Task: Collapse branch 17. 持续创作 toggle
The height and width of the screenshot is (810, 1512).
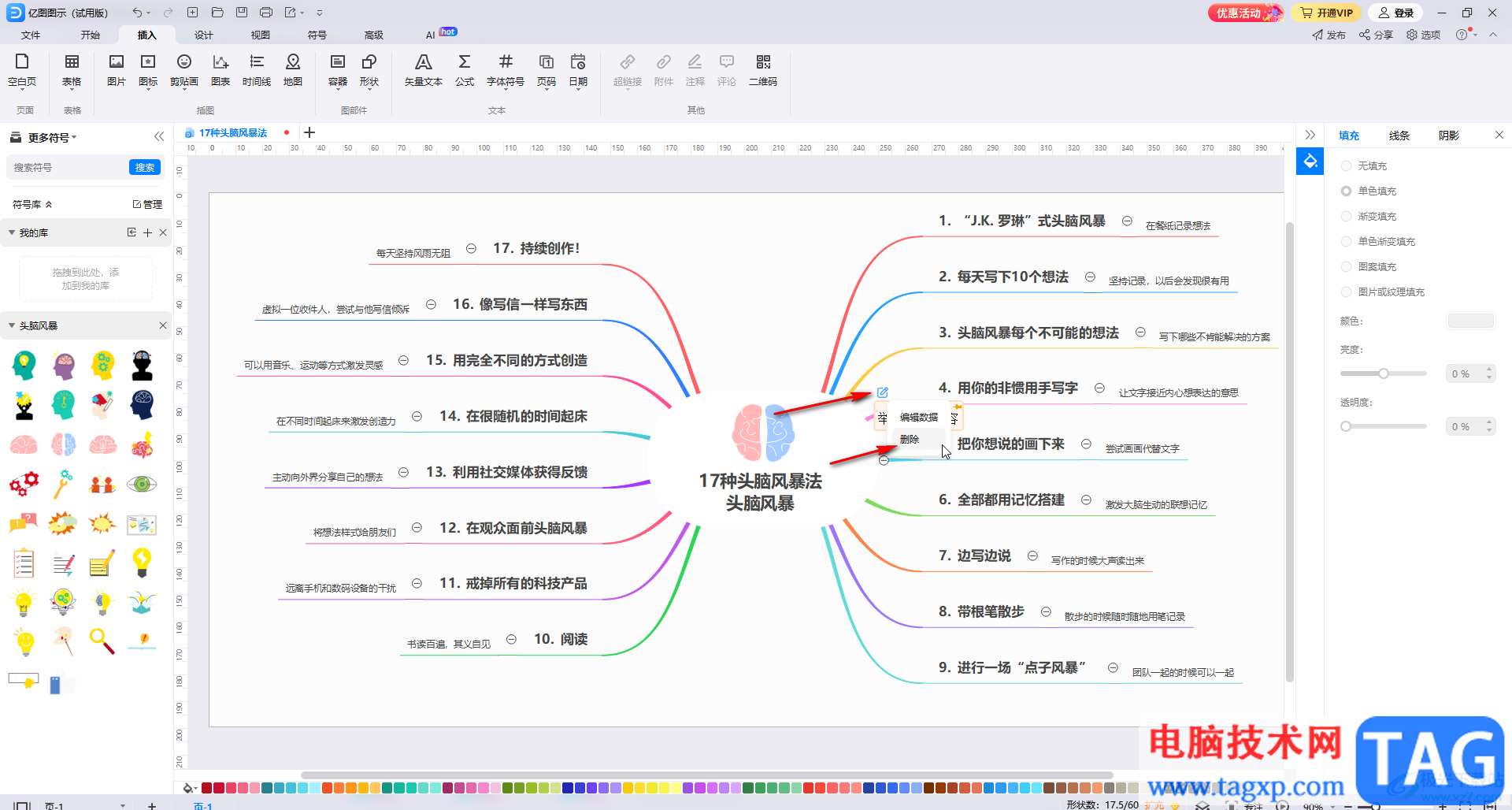Action: [x=471, y=248]
